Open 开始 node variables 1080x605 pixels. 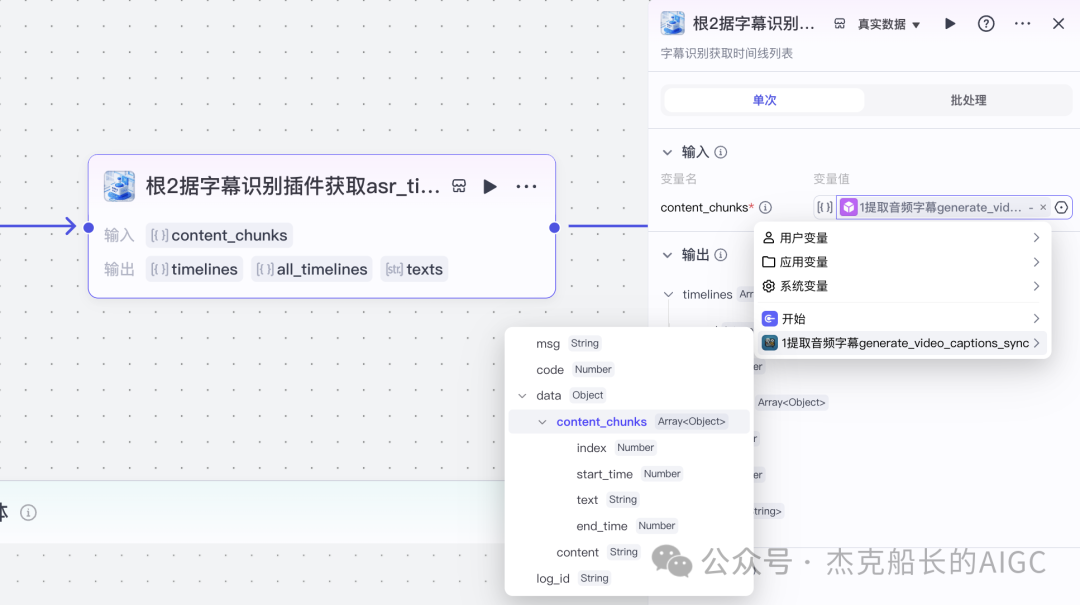(902, 318)
